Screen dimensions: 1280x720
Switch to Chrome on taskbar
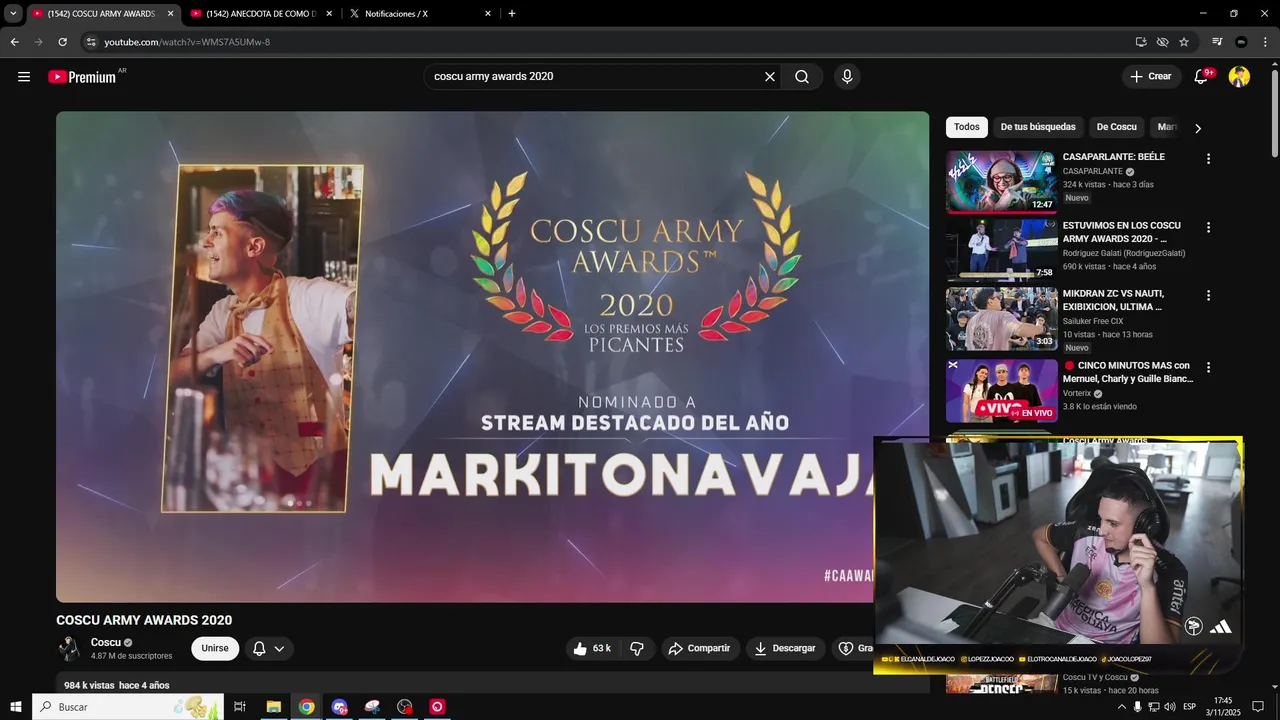click(306, 707)
